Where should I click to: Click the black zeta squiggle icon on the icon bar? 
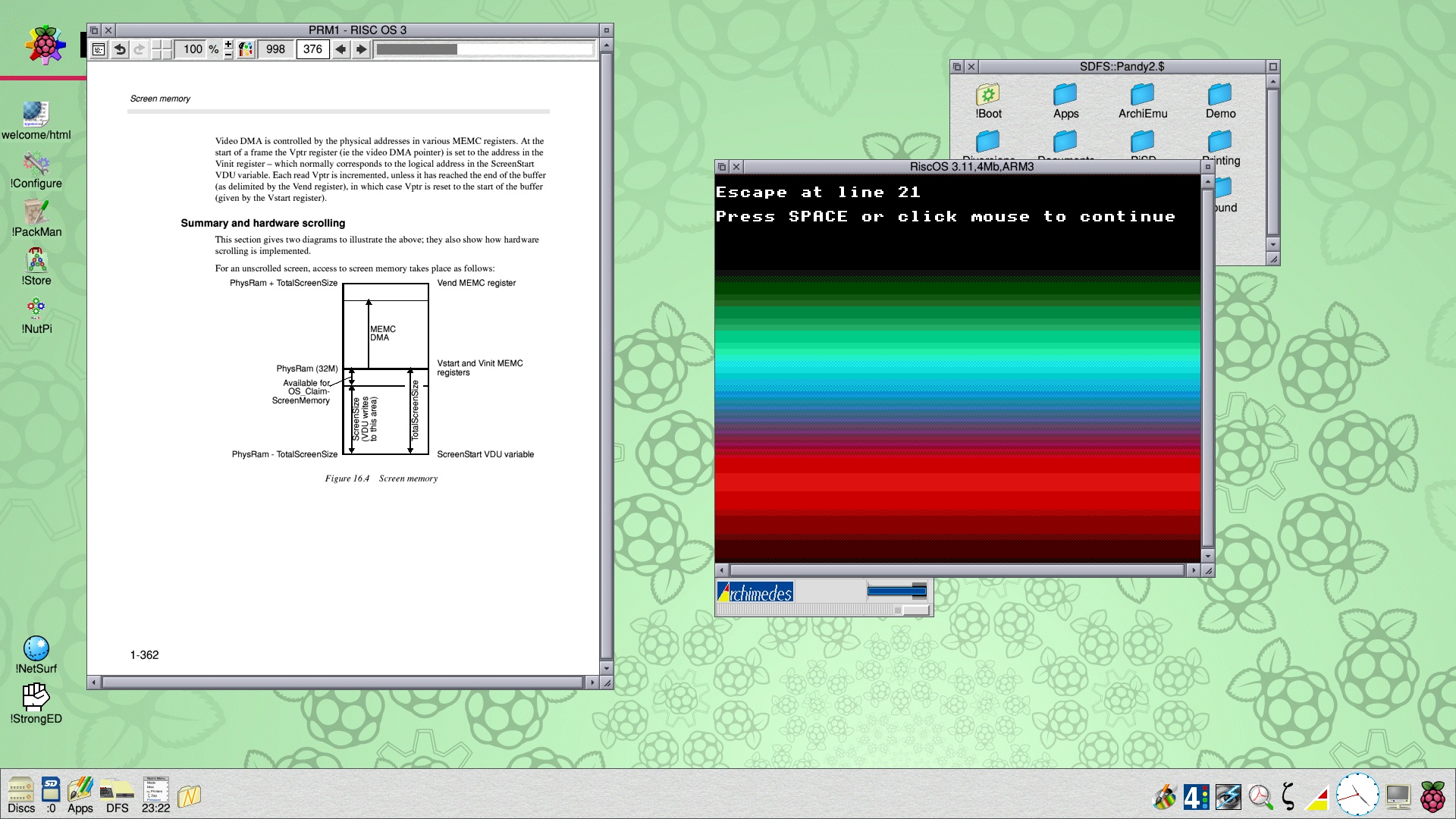click(x=1288, y=797)
